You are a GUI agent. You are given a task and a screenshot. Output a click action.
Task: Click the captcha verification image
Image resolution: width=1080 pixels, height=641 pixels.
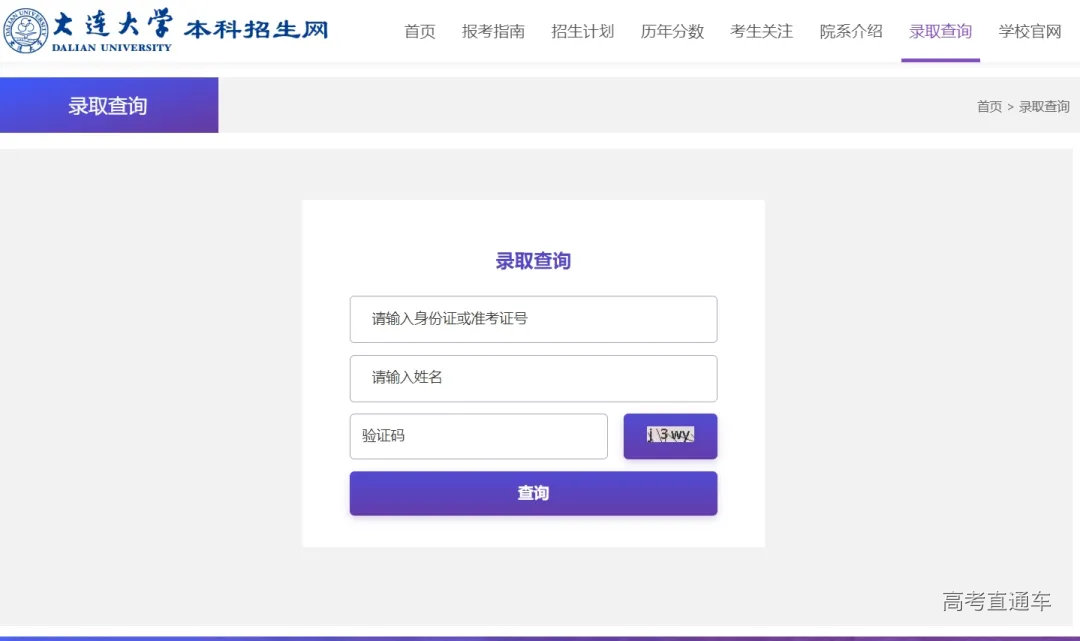tap(670, 435)
